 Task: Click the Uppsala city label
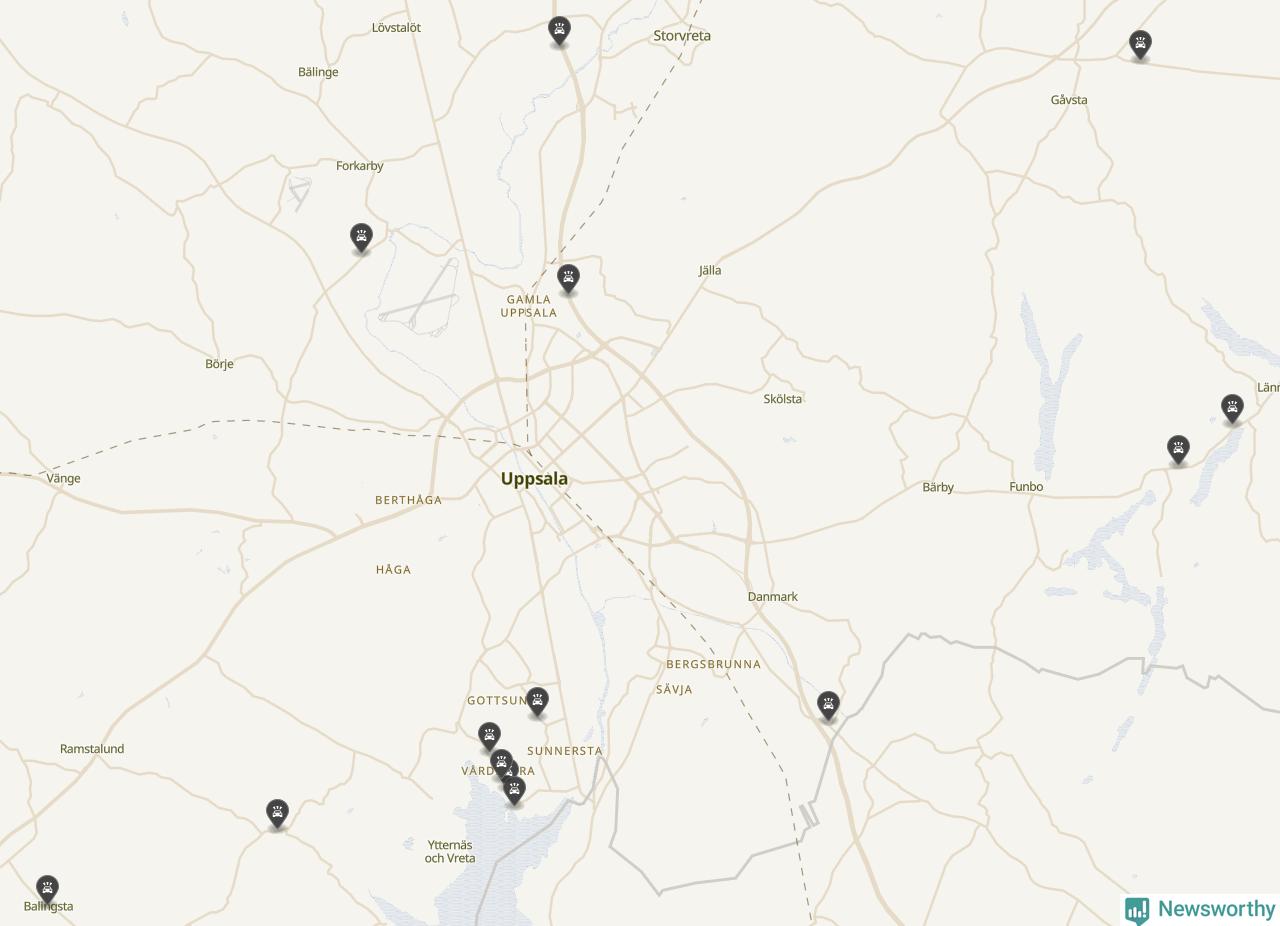(x=534, y=479)
